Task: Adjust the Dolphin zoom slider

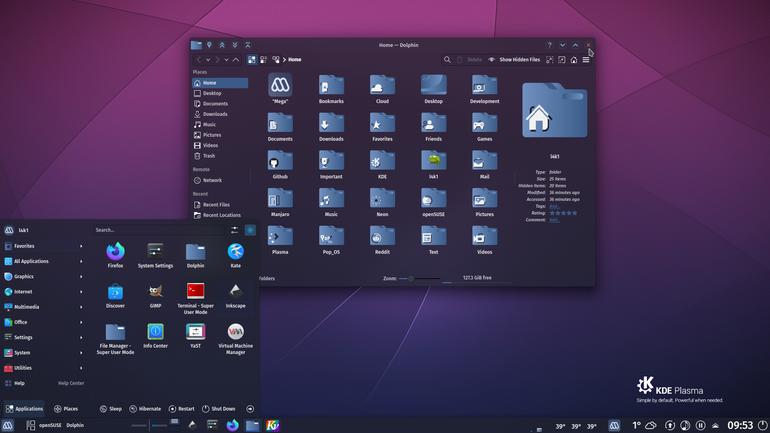Action: click(x=418, y=278)
